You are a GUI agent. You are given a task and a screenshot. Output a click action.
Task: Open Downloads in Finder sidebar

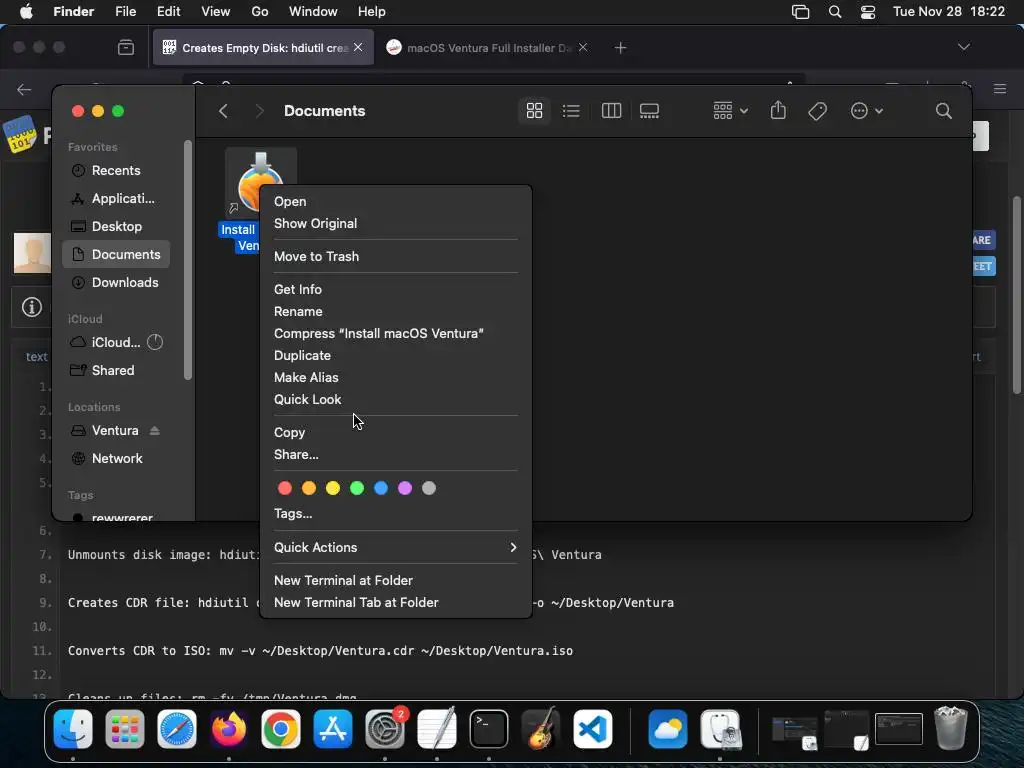pyautogui.click(x=116, y=283)
